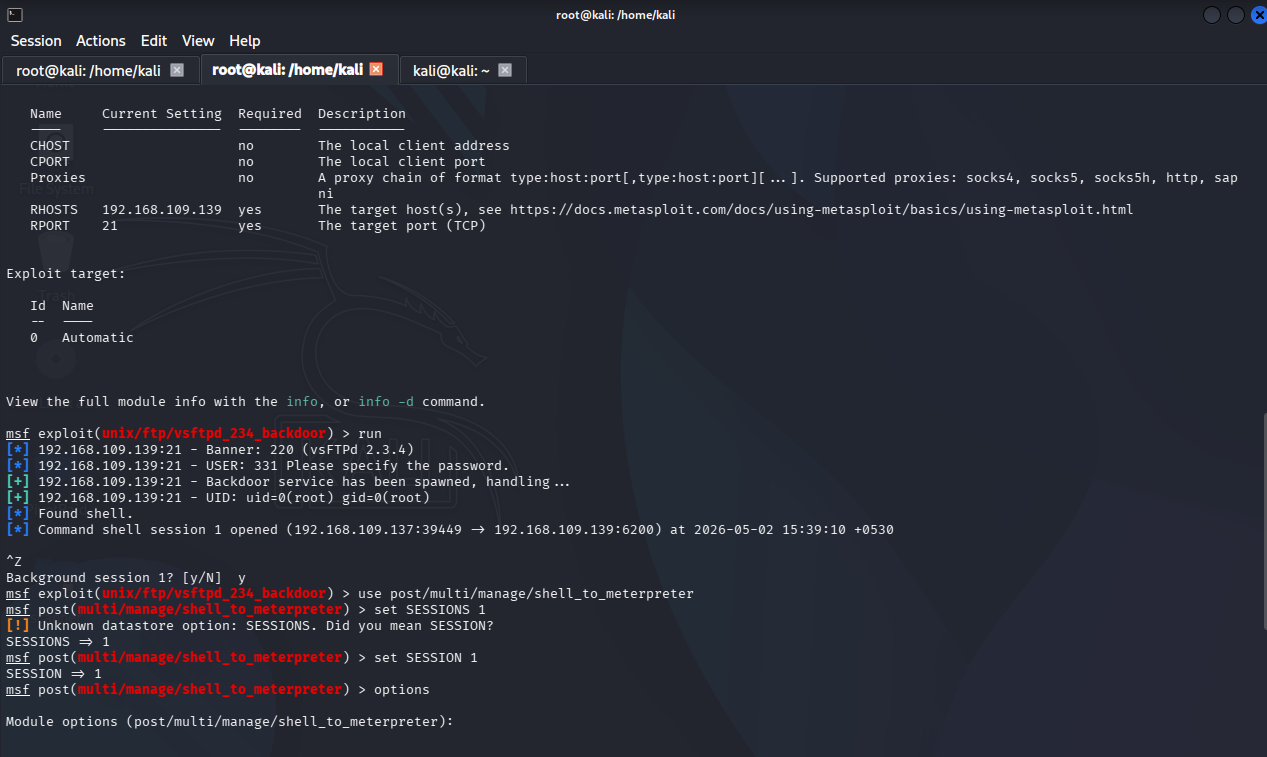Screen dimensions: 1267x757
Task: Close the terminal window
Action: click(x=1257, y=15)
